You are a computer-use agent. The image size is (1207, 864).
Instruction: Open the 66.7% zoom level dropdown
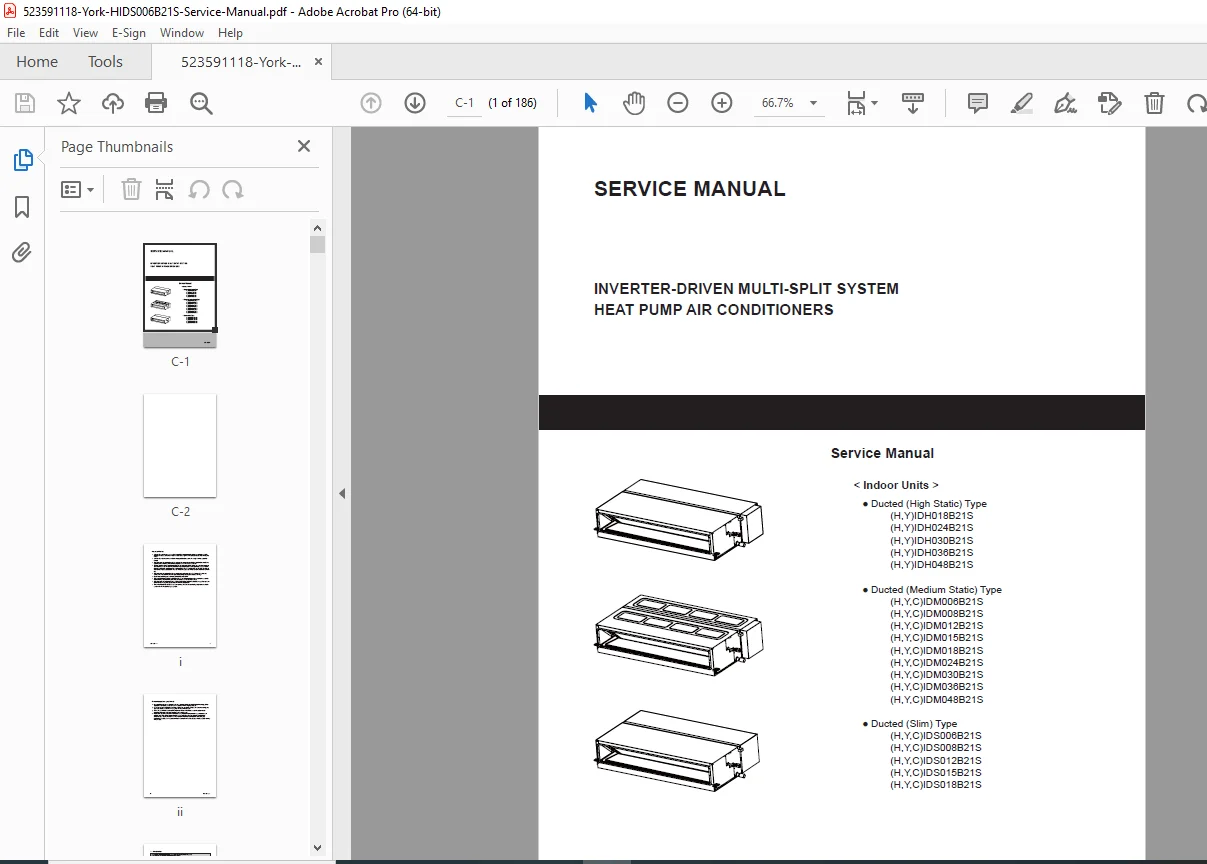coord(813,103)
